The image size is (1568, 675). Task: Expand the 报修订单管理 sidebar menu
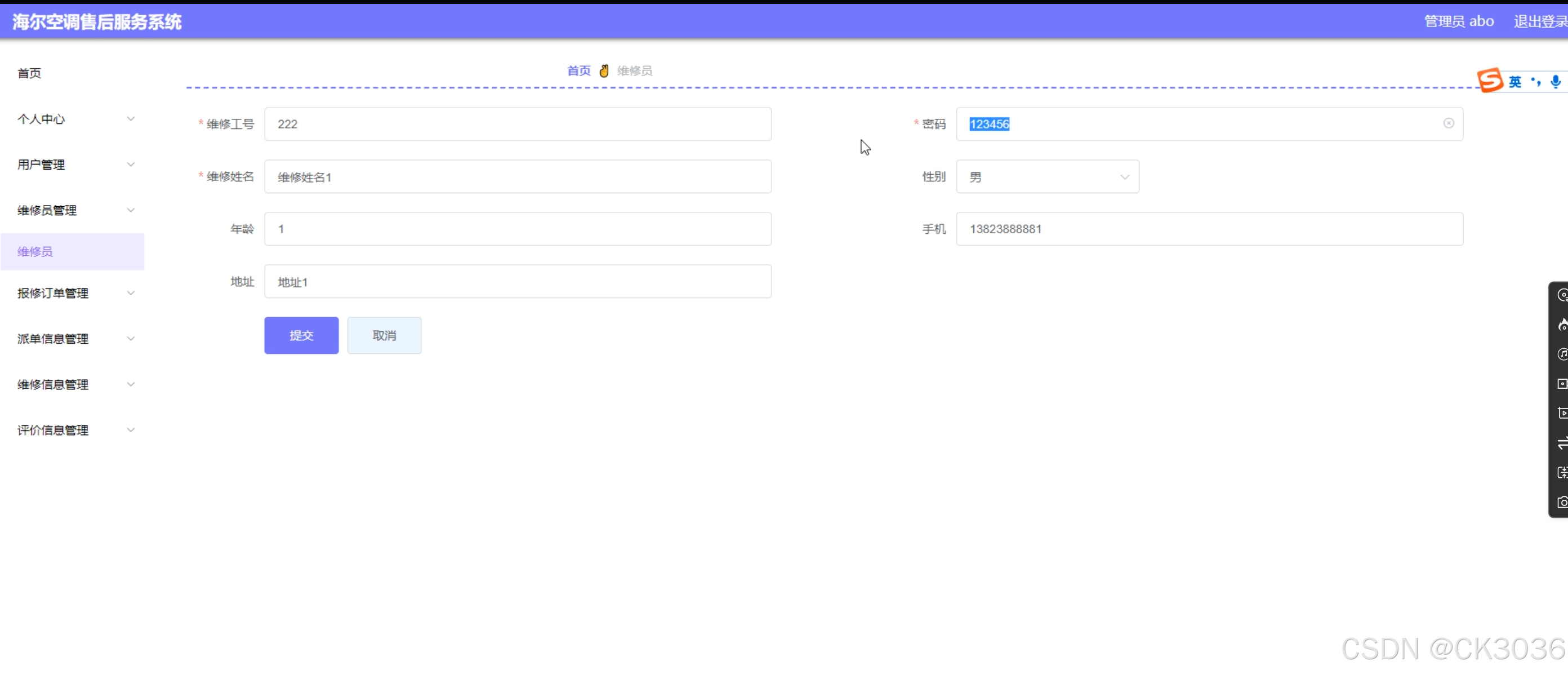(73, 293)
